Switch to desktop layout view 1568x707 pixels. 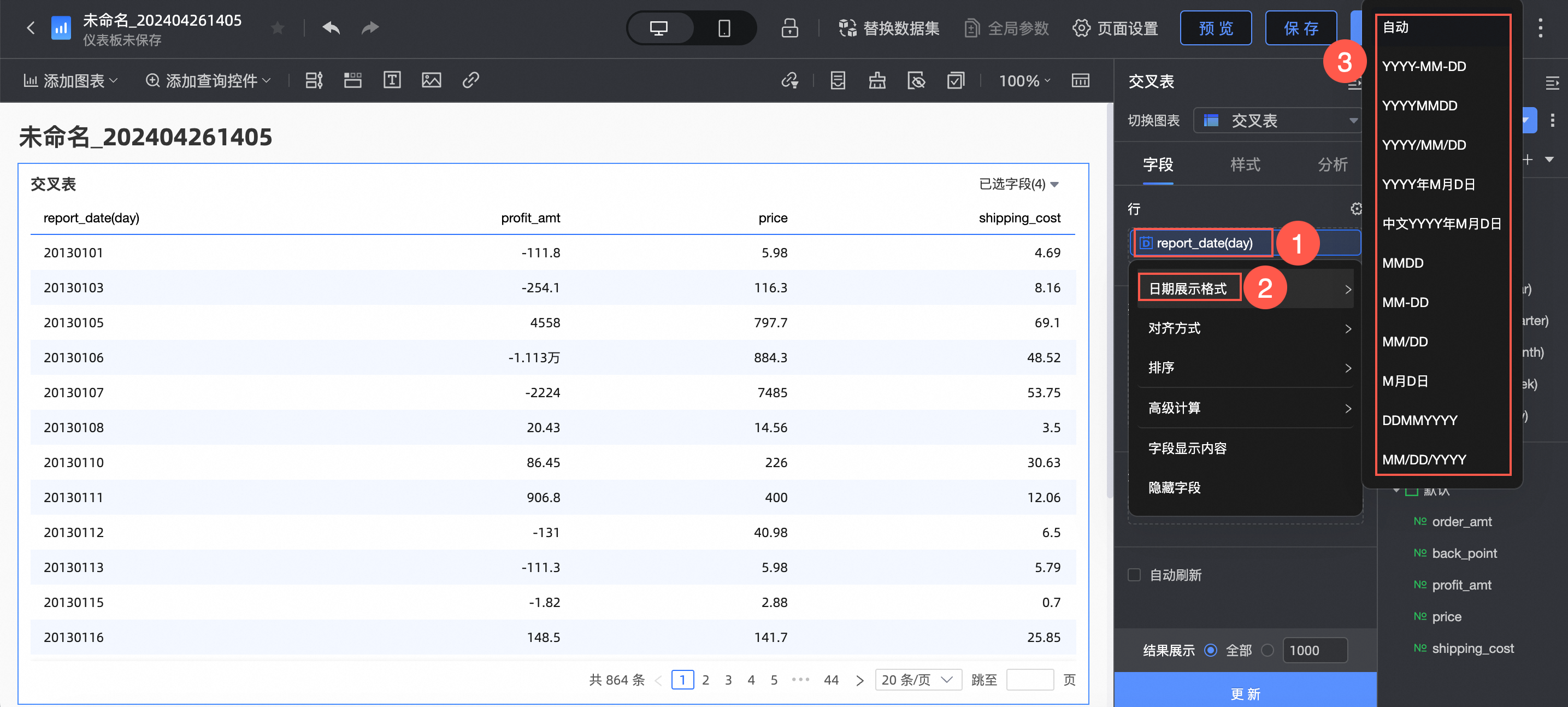coord(659,28)
